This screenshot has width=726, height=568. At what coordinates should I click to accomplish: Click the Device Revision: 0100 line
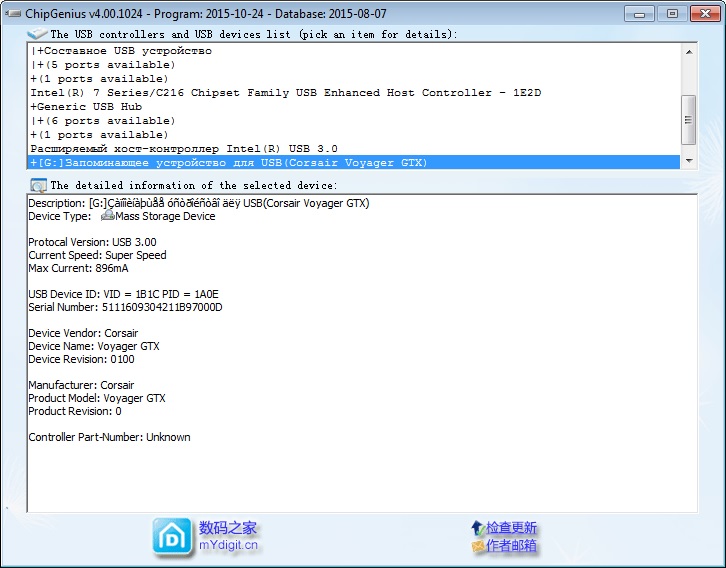(x=81, y=359)
